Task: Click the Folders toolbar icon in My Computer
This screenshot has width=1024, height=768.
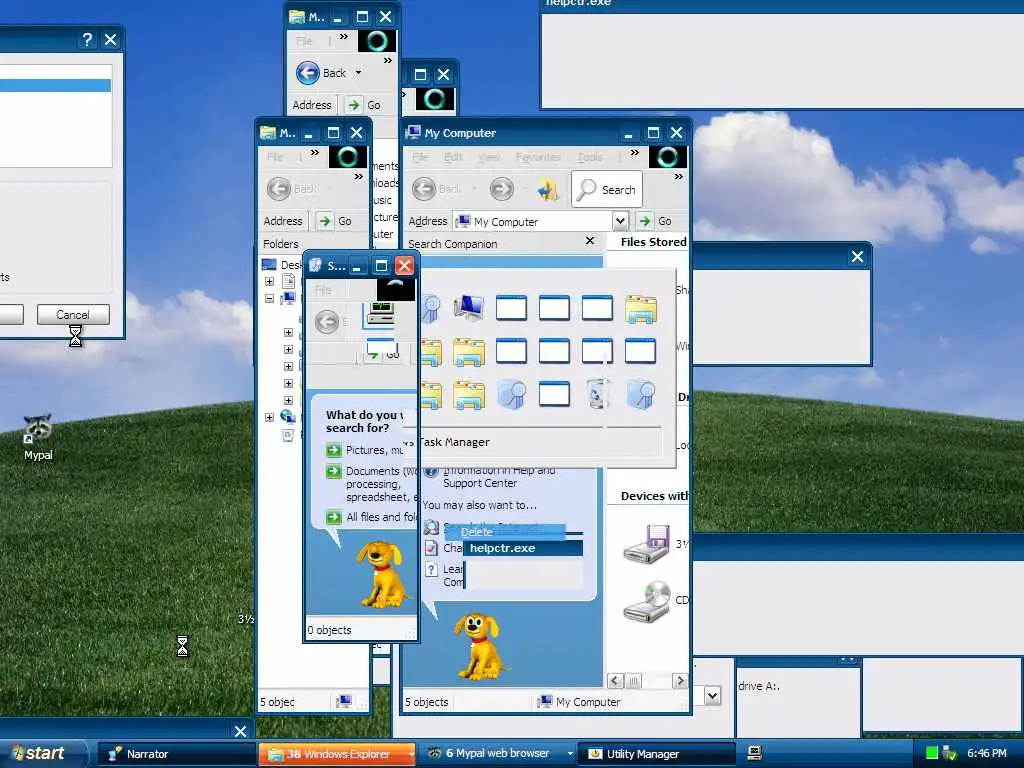Action: point(547,189)
